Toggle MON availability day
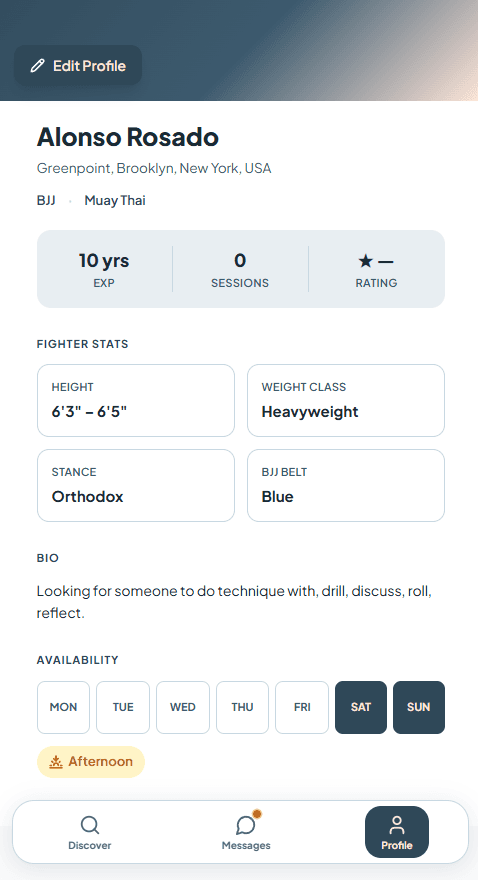This screenshot has width=478, height=880. coord(63,707)
